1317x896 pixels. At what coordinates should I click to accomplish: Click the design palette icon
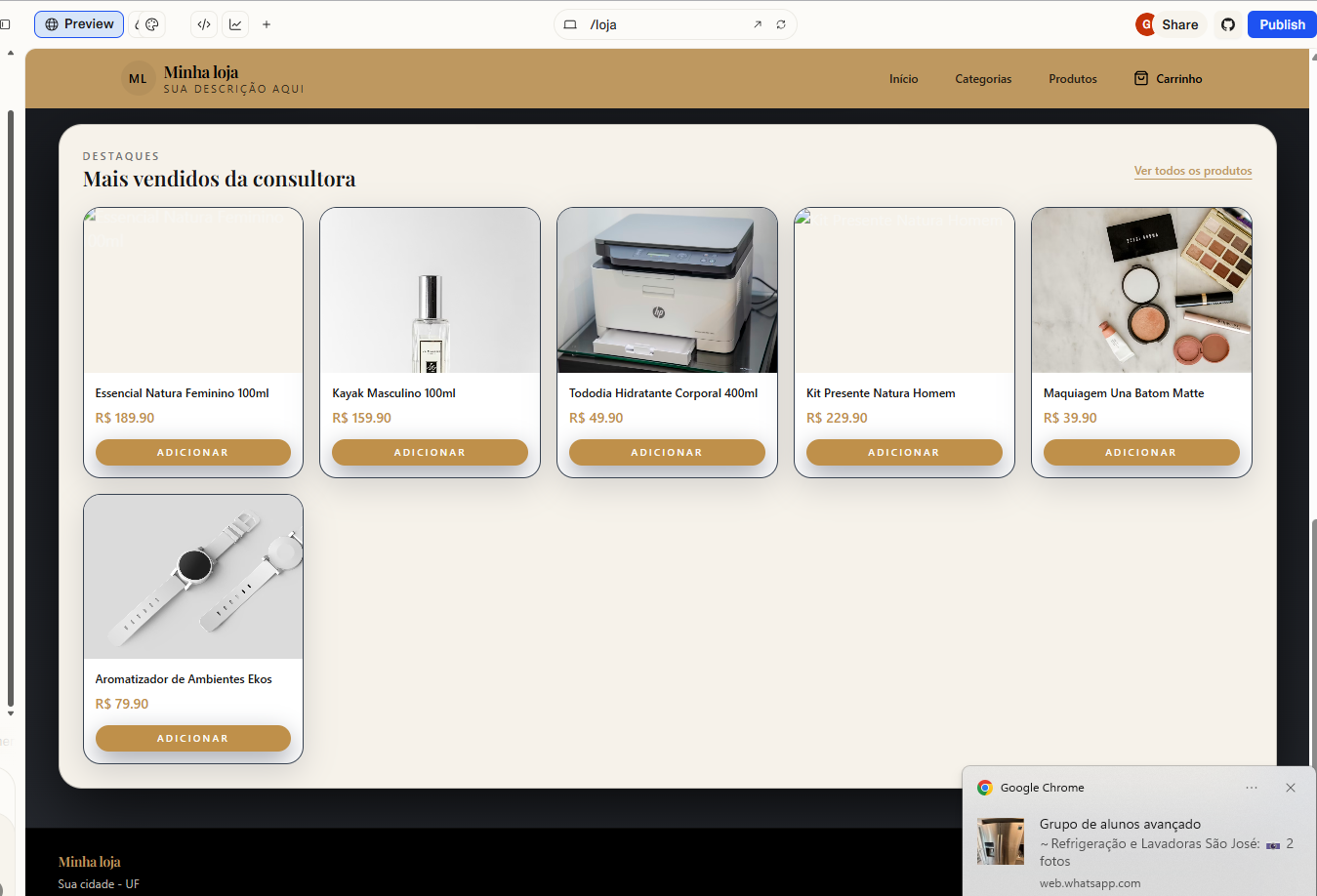click(152, 24)
